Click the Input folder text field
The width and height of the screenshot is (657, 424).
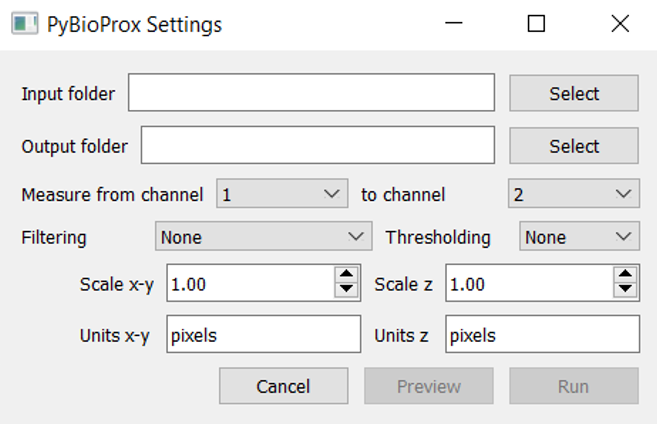[311, 94]
